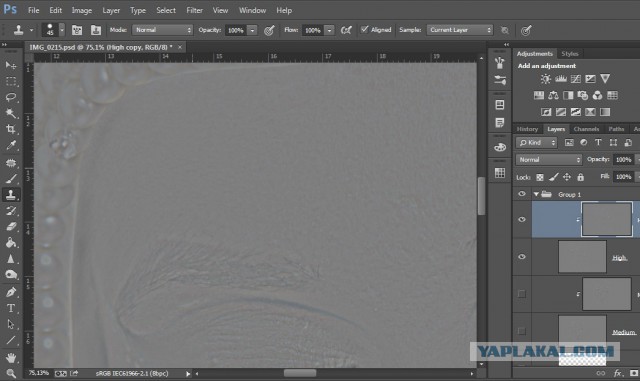Add a Levels adjustment
This screenshot has width=640, height=381.
(560, 79)
